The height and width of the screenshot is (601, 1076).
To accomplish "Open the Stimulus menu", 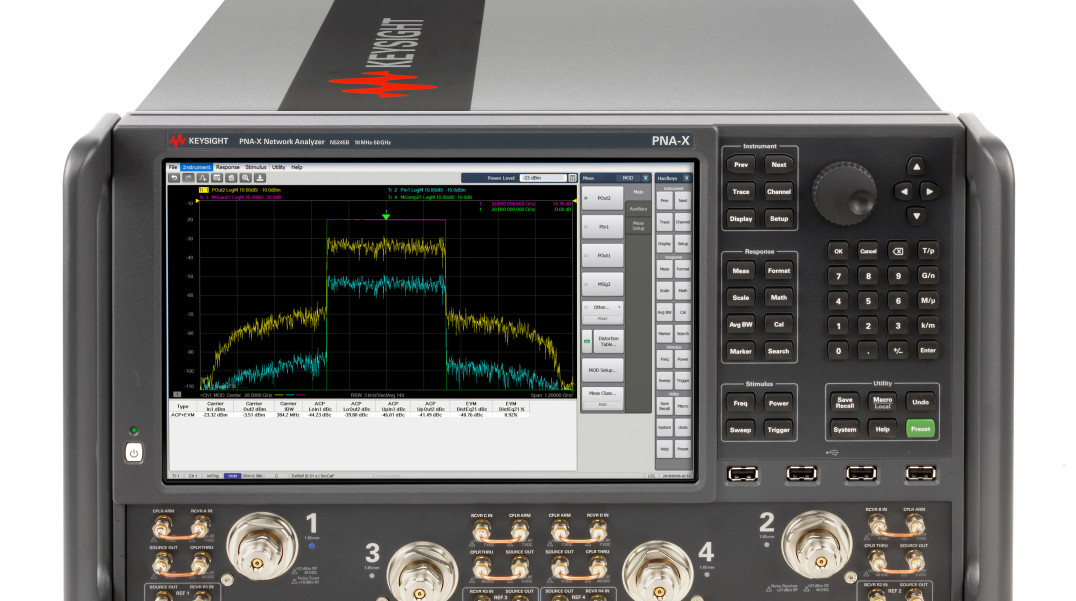I will tap(256, 167).
